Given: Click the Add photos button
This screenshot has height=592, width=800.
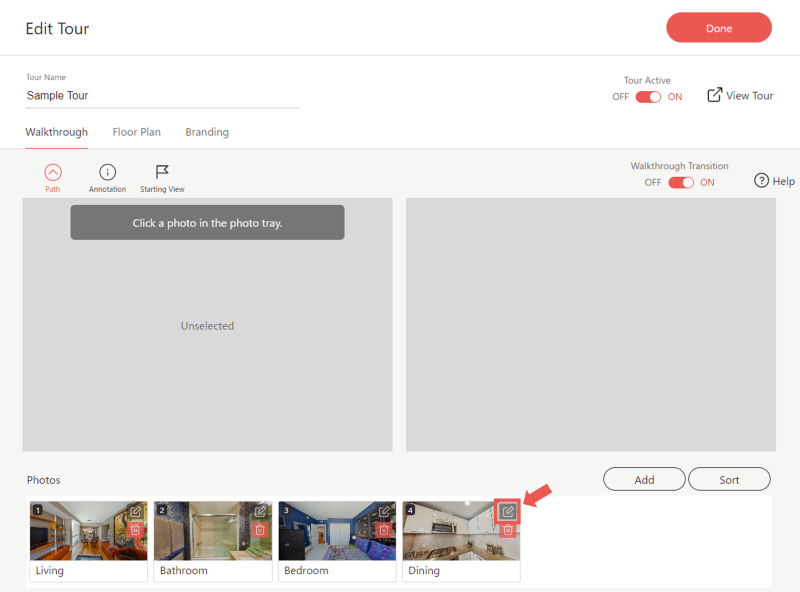Looking at the screenshot, I should (x=644, y=480).
